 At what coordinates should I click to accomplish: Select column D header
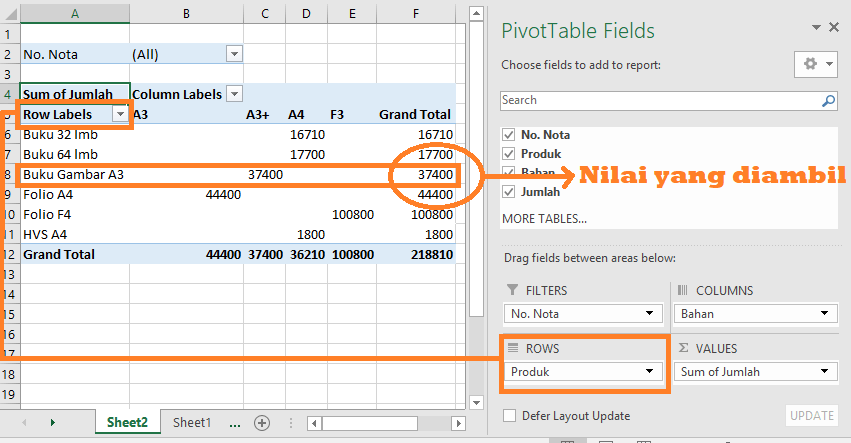point(306,14)
